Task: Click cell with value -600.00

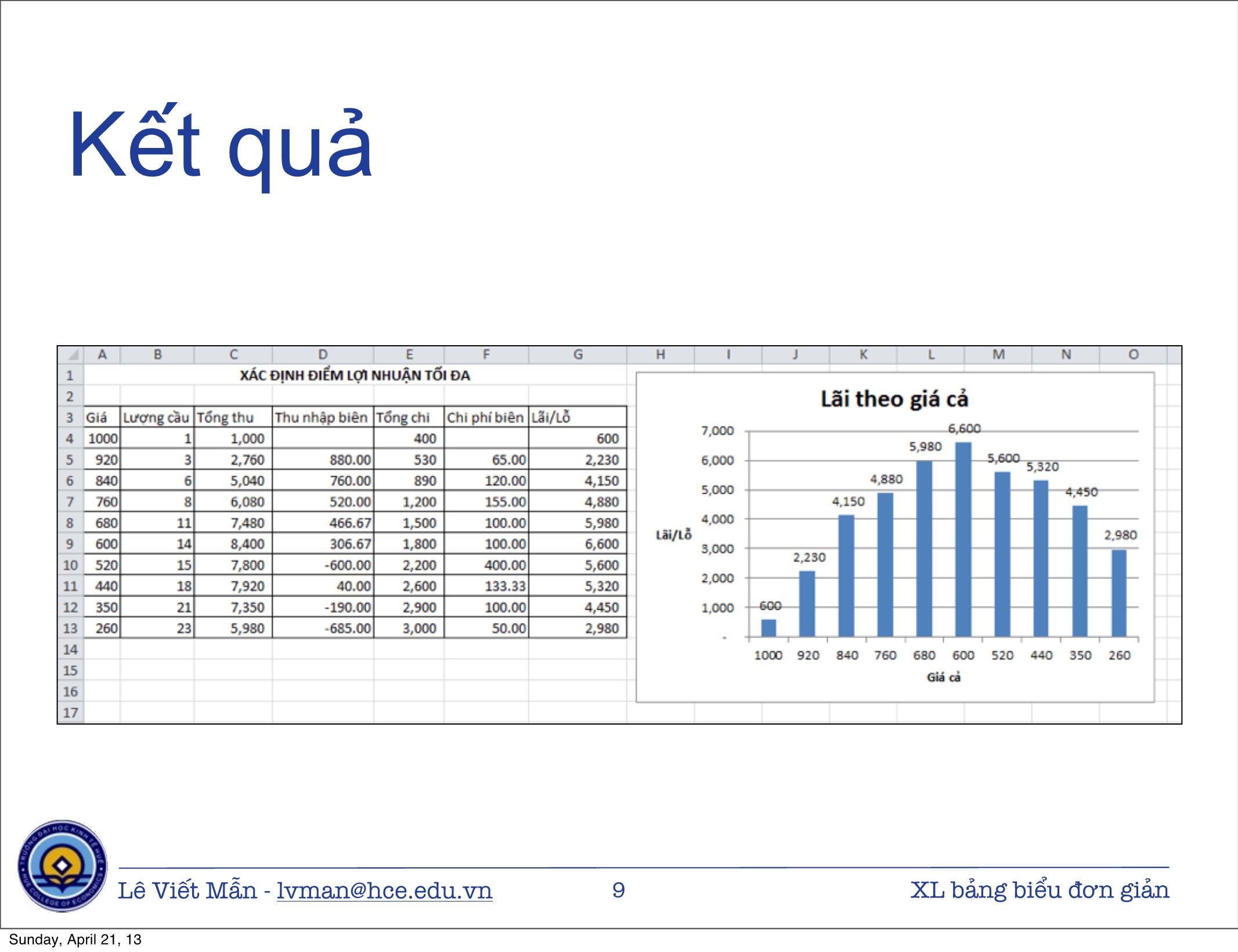Action: point(323,565)
